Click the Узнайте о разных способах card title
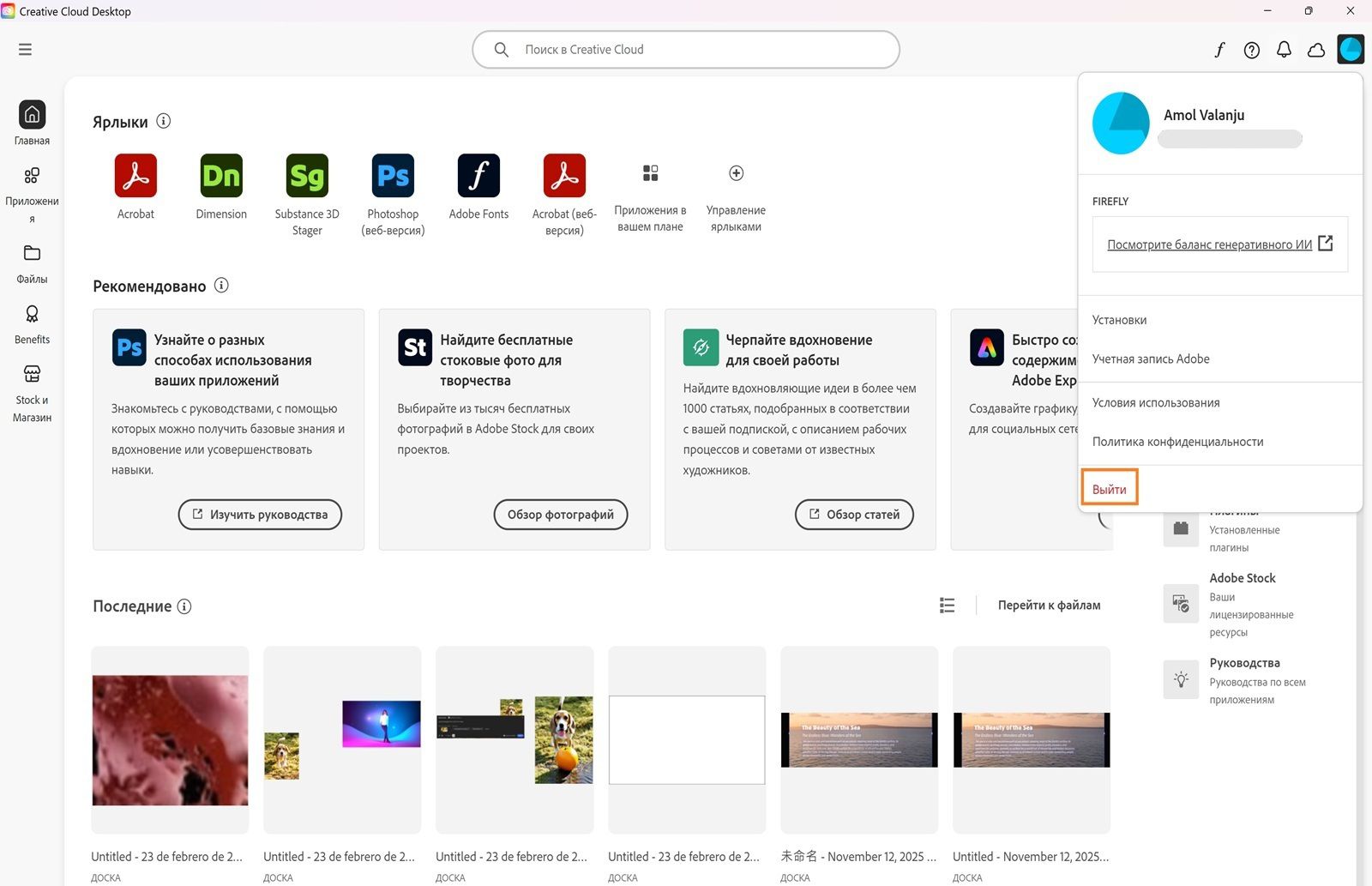 pyautogui.click(x=232, y=360)
